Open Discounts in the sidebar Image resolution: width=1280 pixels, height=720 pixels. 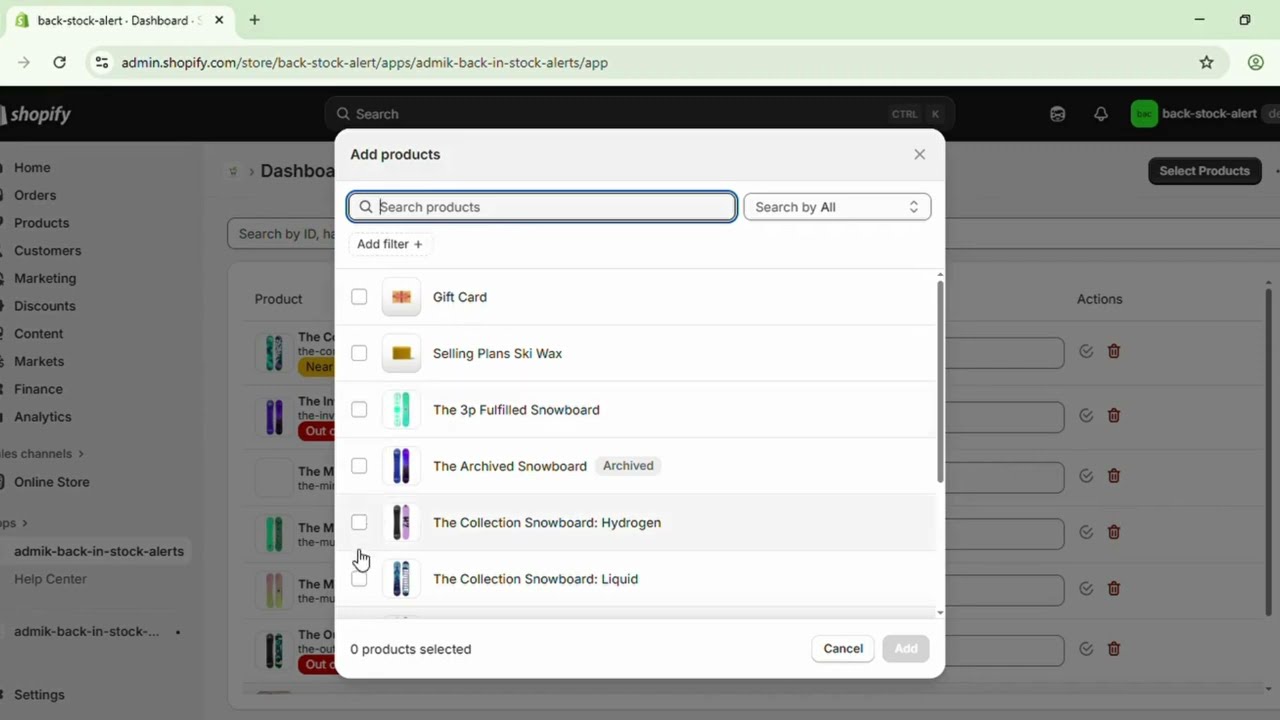[44, 306]
